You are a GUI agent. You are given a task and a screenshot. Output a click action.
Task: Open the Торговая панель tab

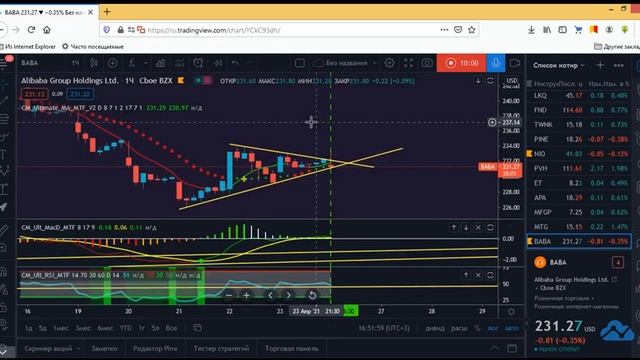tap(292, 349)
